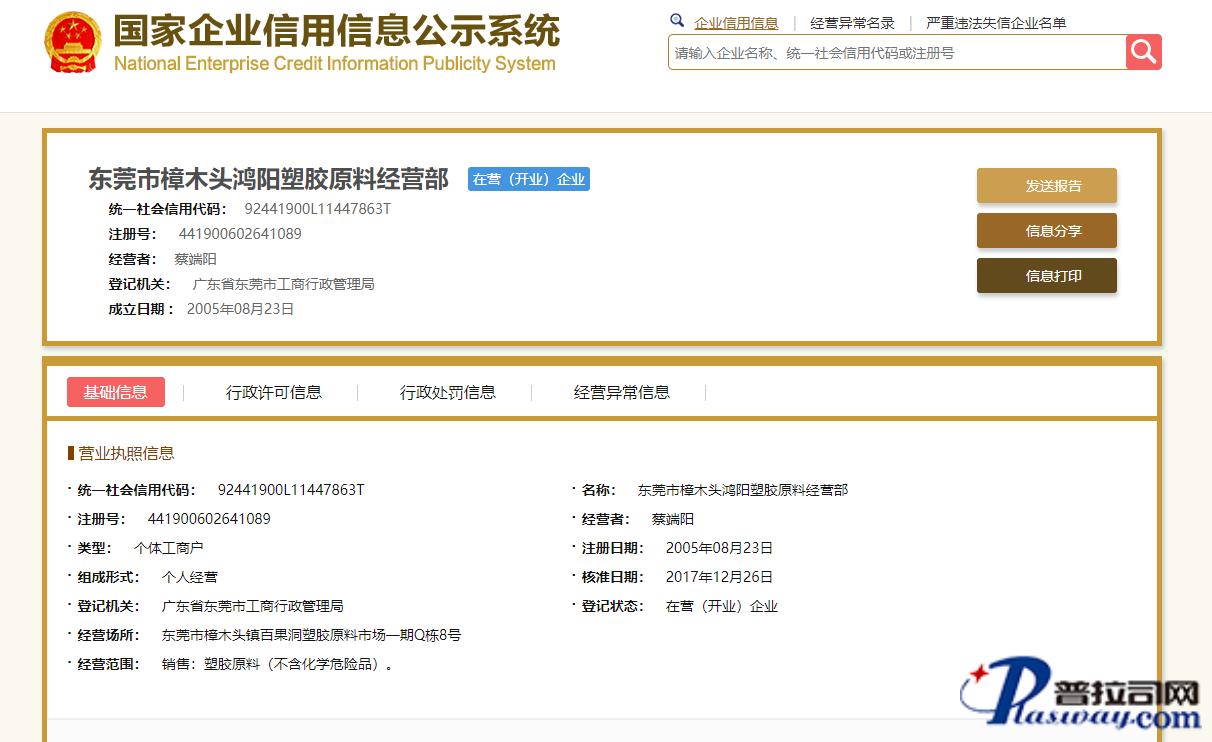Viewport: 1212px width, 742px height.
Task: Switch to the 行政许可信息 tab
Action: [273, 392]
